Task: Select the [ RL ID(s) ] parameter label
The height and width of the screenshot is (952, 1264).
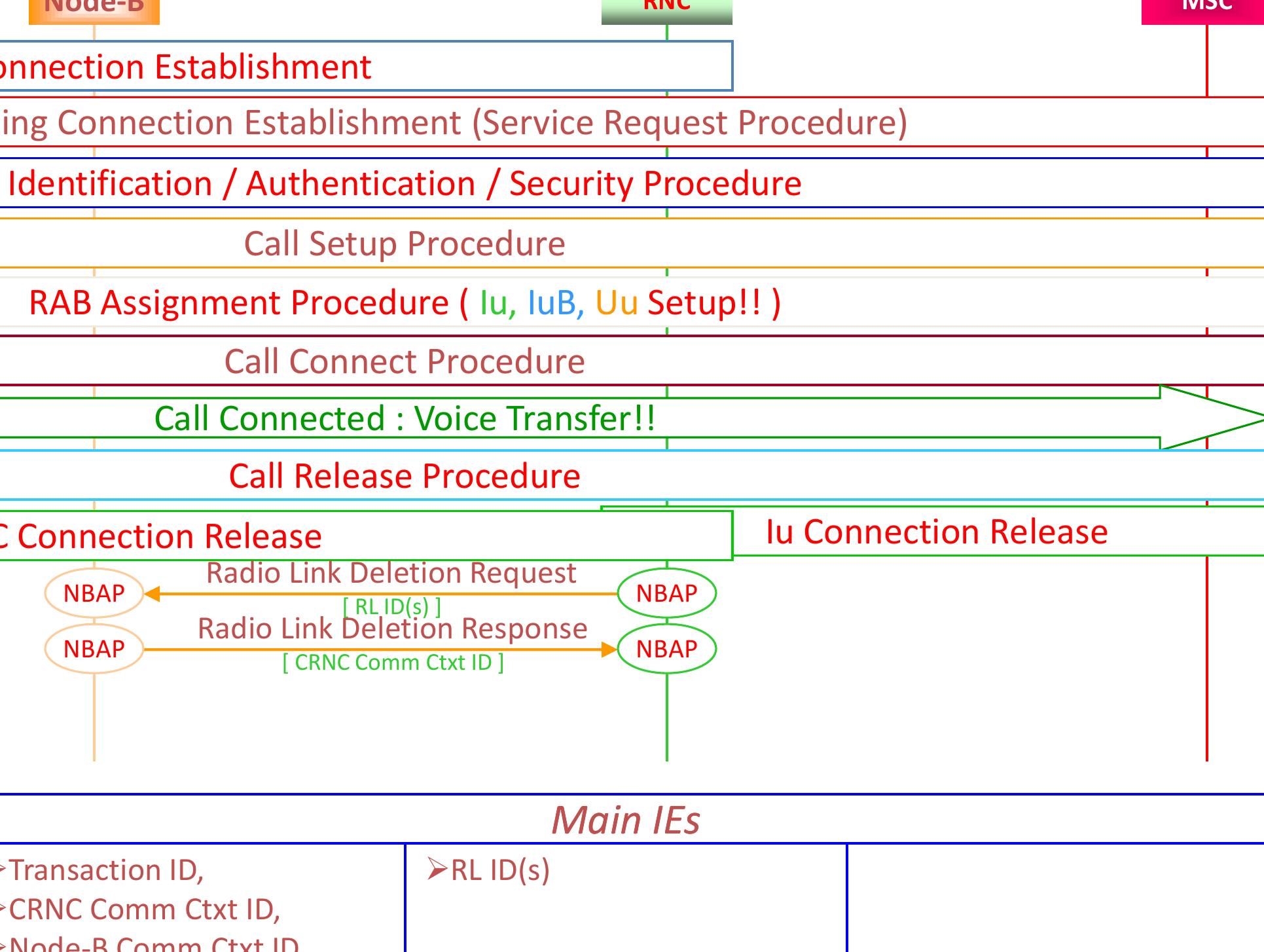Action: pos(391,606)
